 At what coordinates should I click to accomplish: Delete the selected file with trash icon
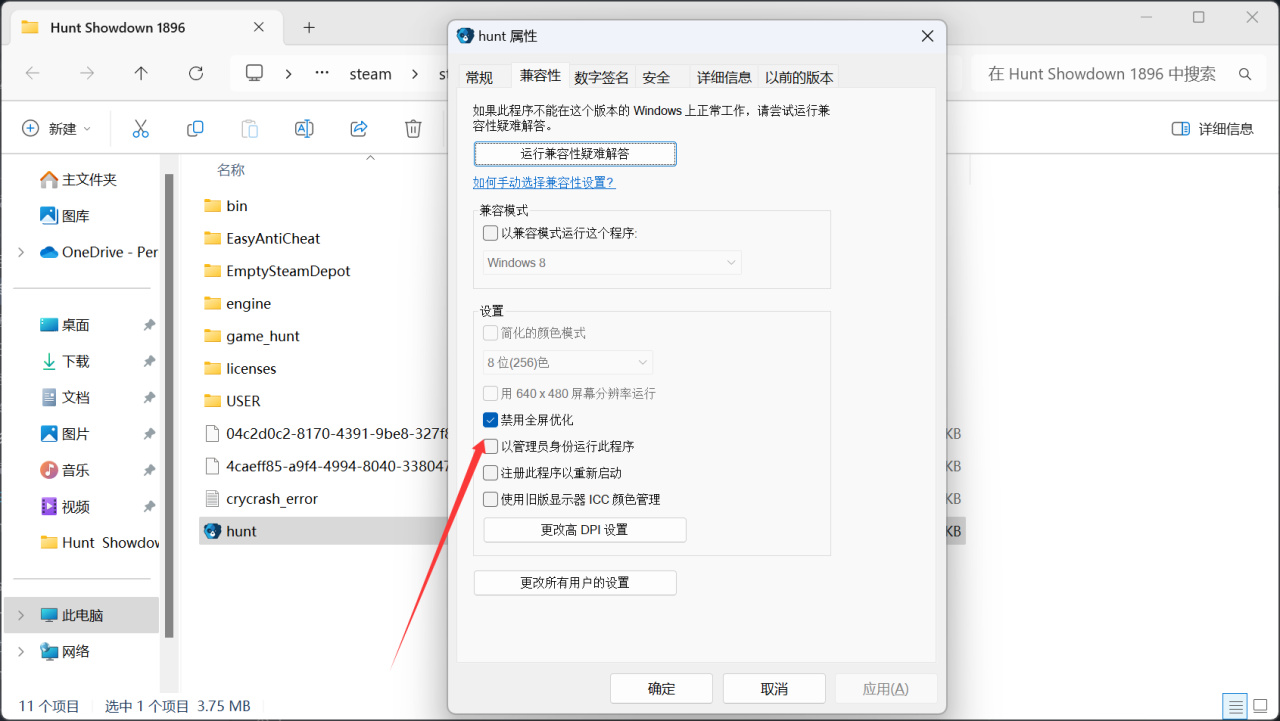point(413,128)
